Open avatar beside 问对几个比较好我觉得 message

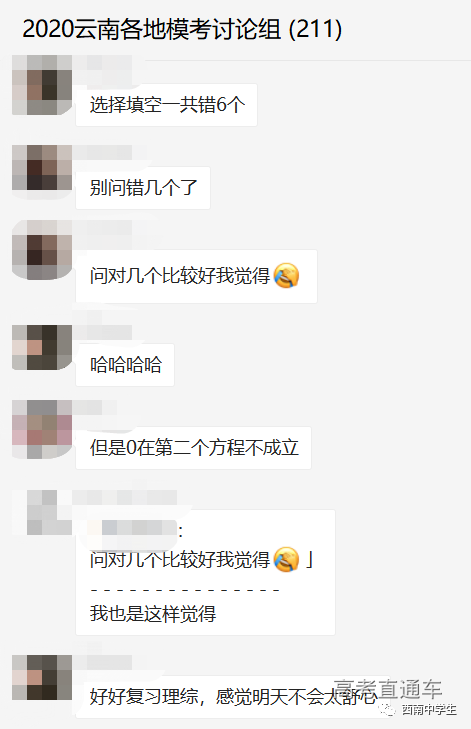(x=42, y=250)
